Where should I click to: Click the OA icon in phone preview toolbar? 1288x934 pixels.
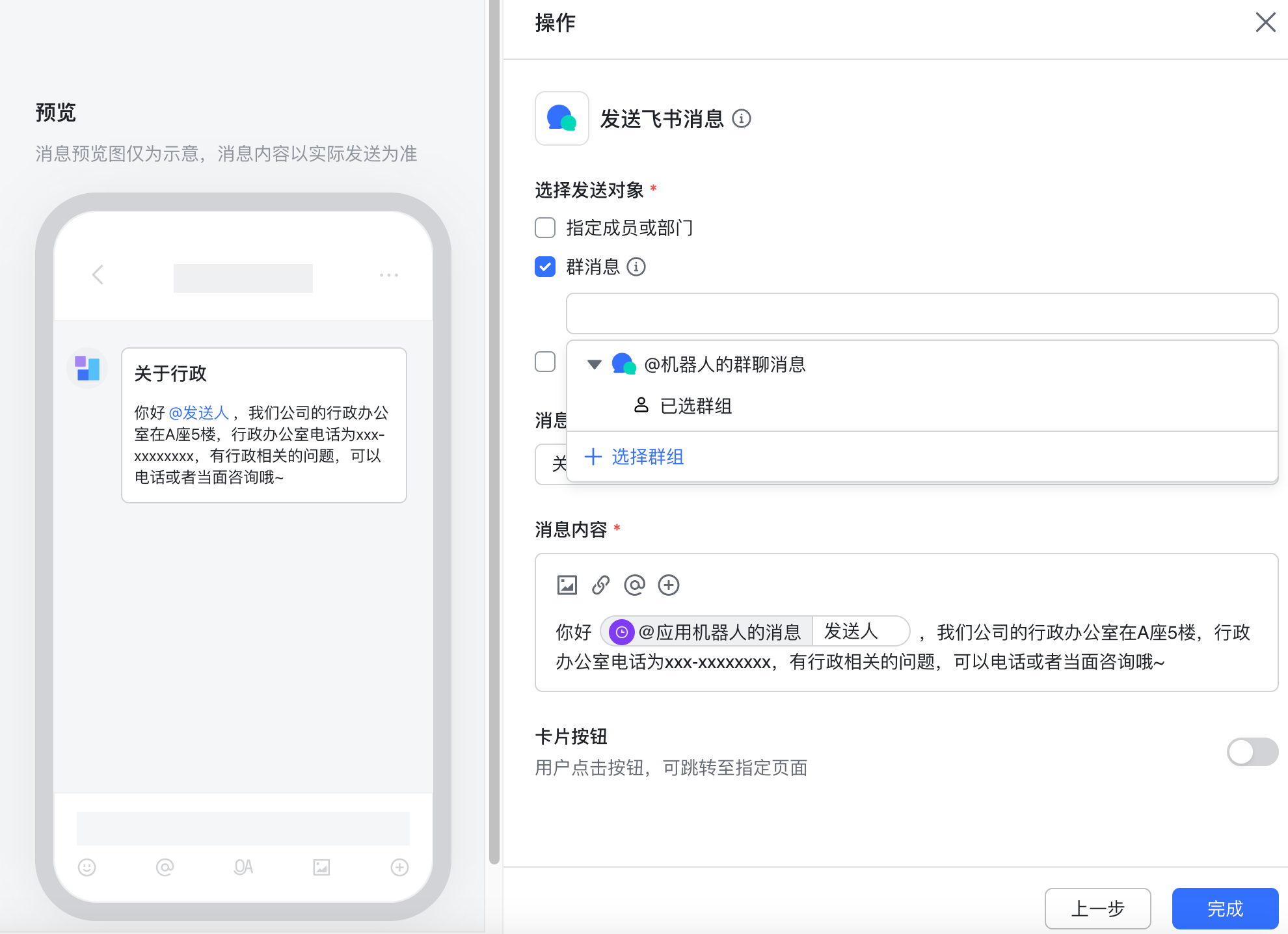pos(243,867)
